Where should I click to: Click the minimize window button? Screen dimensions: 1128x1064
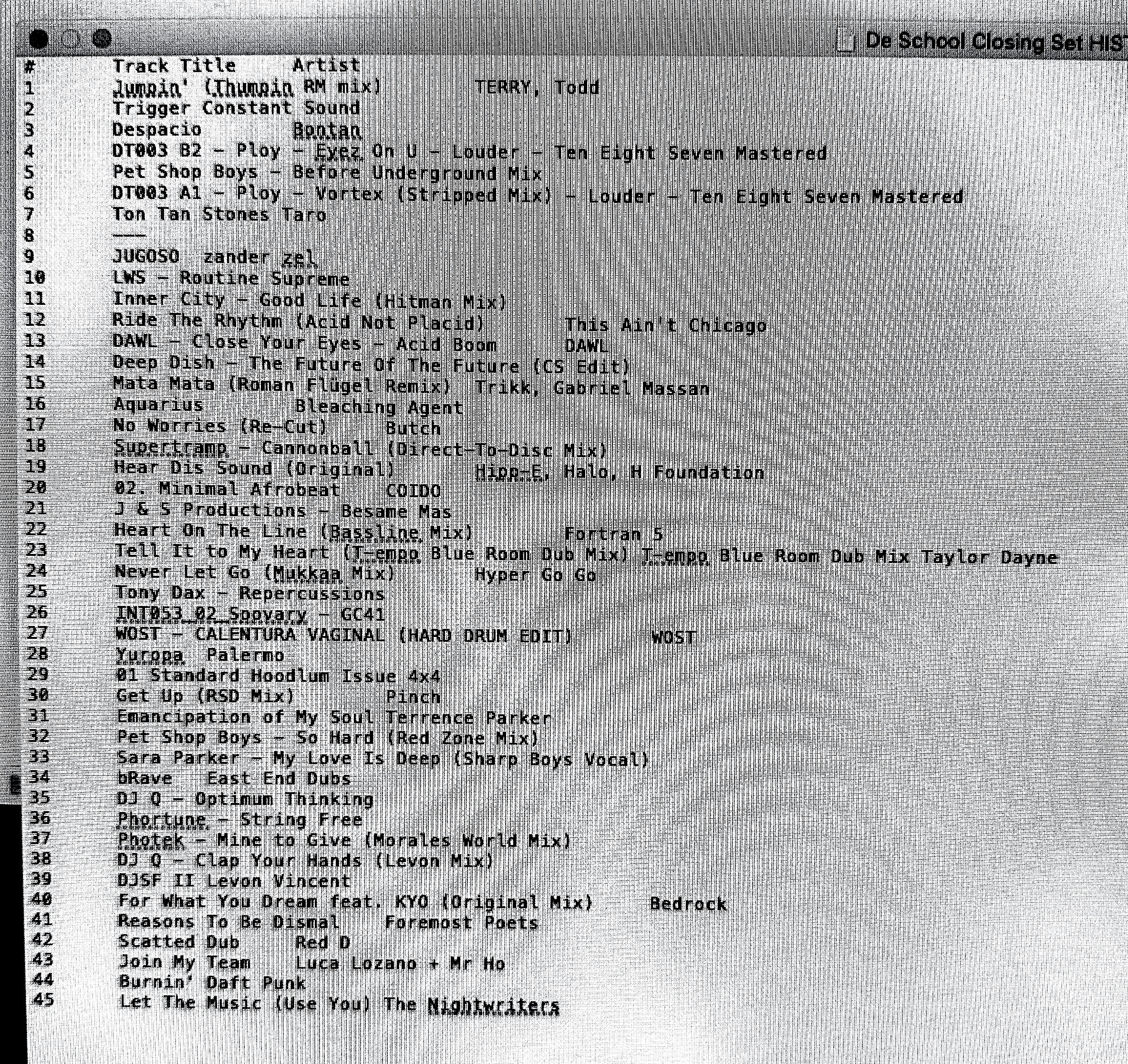(x=71, y=39)
